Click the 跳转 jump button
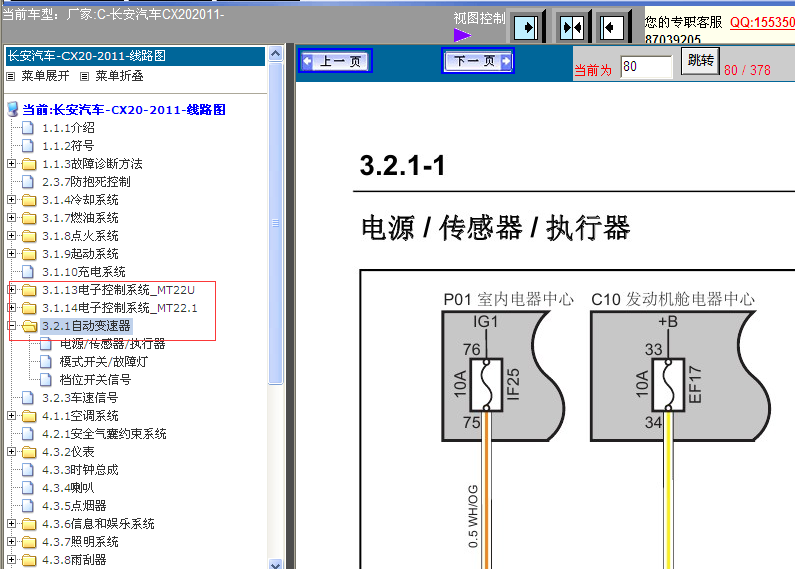Image resolution: width=795 pixels, height=569 pixels. pos(700,61)
